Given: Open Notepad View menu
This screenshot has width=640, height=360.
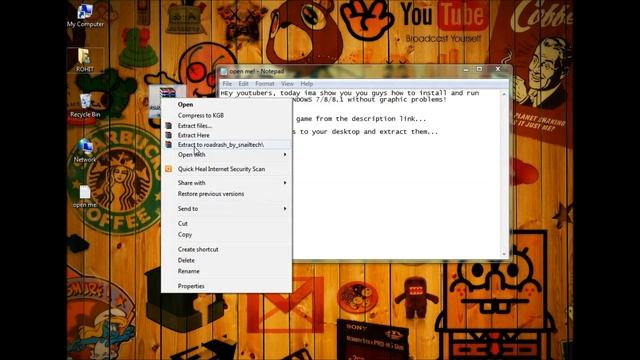Looking at the screenshot, I should pyautogui.click(x=287, y=84).
